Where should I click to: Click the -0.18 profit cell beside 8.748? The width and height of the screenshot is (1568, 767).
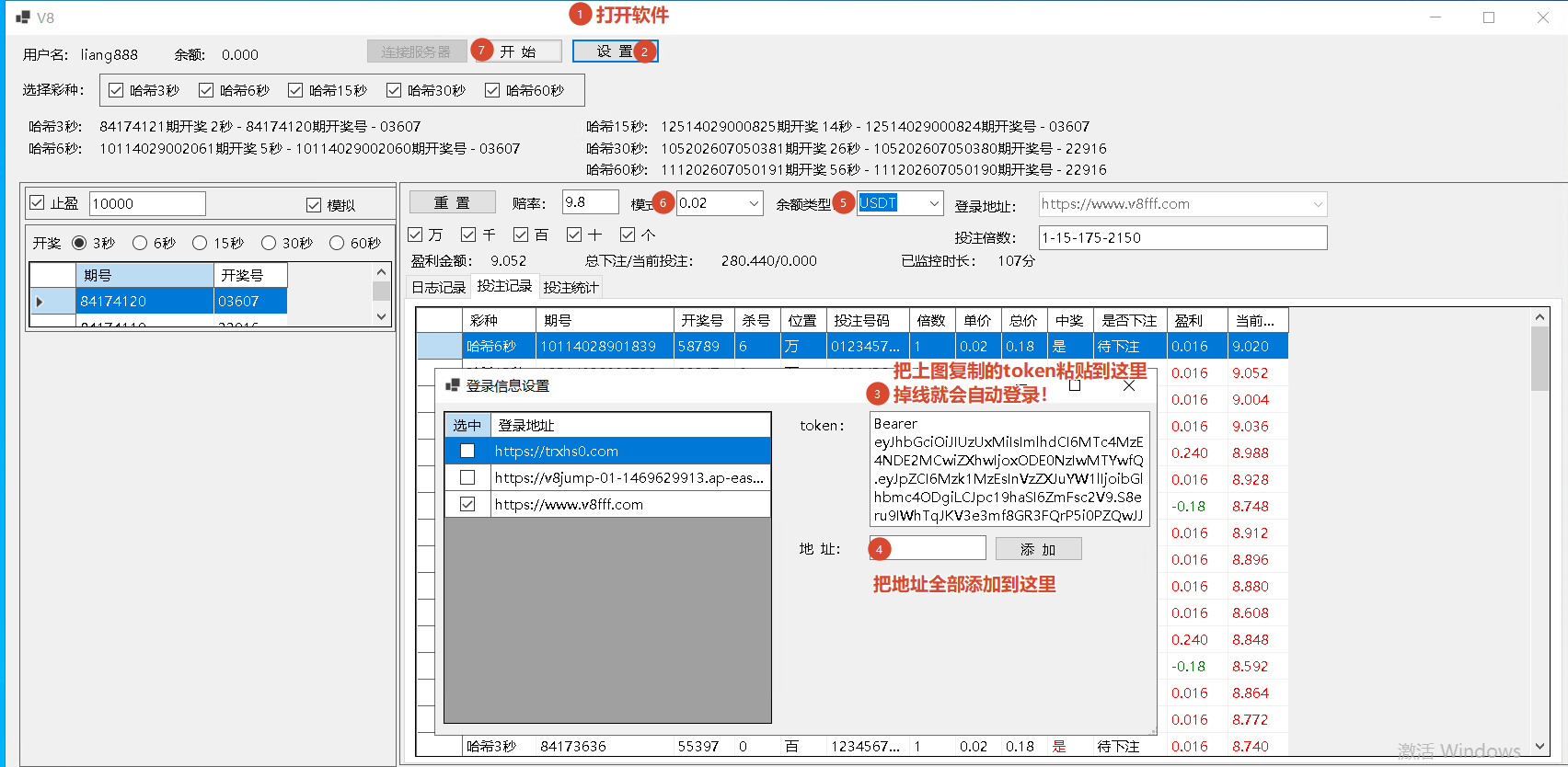[x=1197, y=506]
